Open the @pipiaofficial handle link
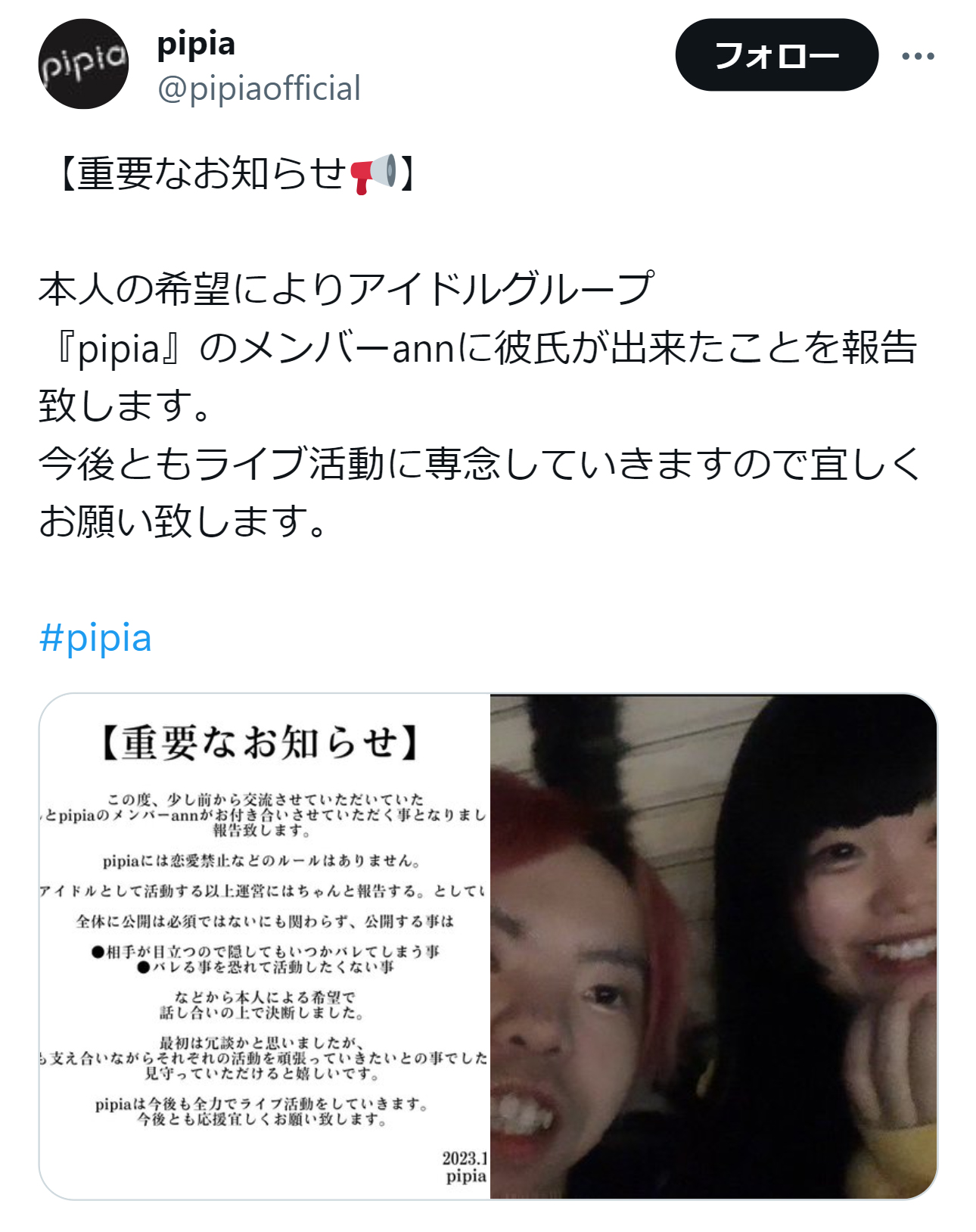Image resolution: width=976 pixels, height=1232 pixels. [259, 89]
